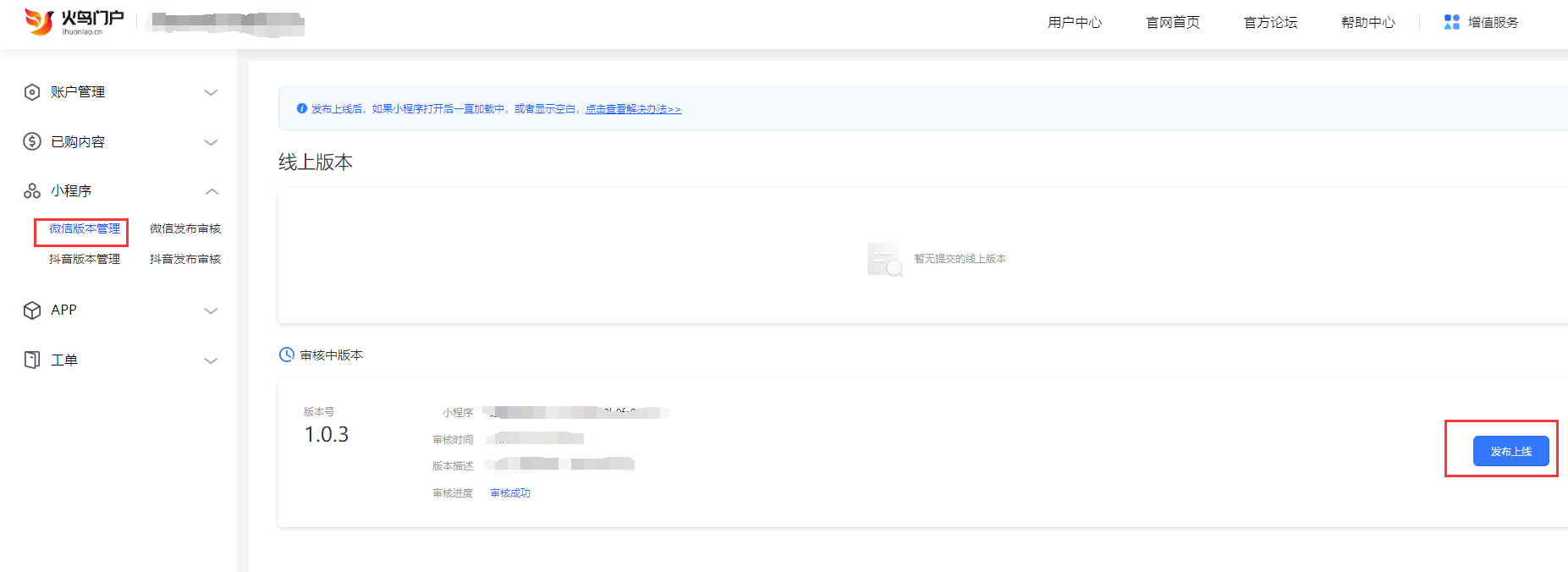This screenshot has width=1568, height=572.
Task: Click the 增值服务 label in the header
Action: [x=1494, y=22]
